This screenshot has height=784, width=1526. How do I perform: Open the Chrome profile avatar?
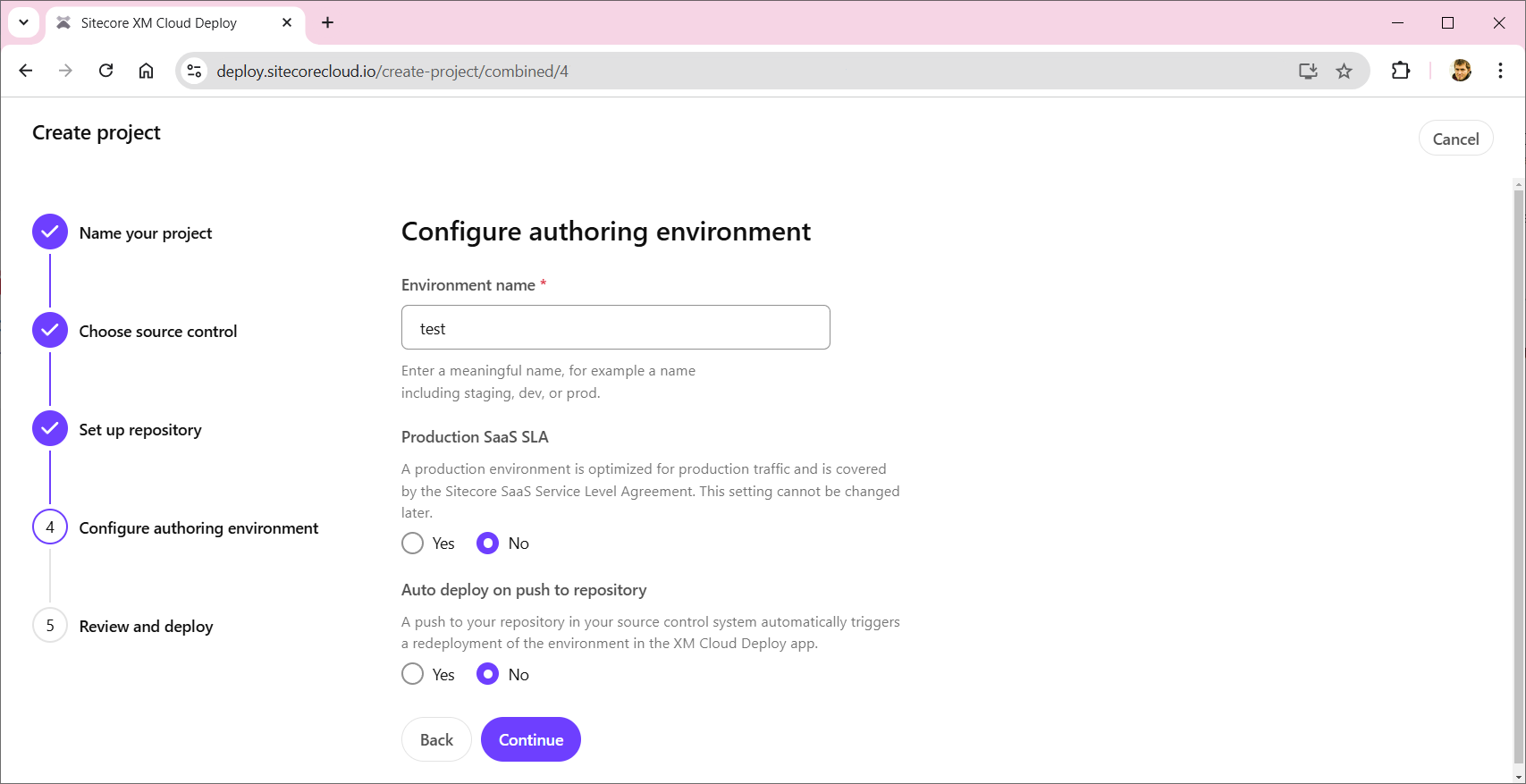coord(1461,71)
